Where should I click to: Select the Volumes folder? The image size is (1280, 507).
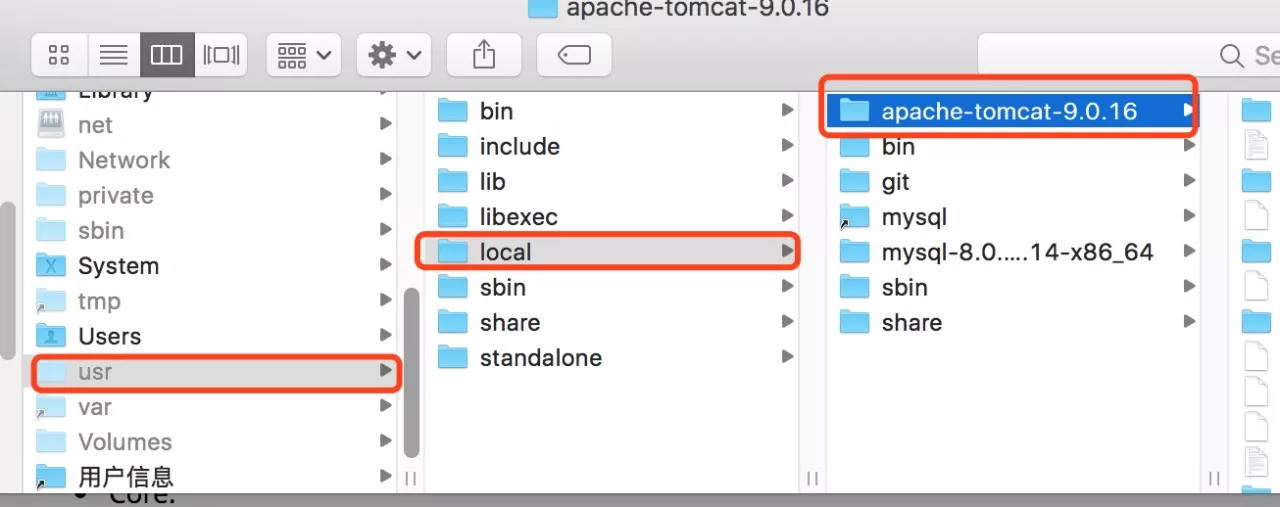(x=211, y=442)
